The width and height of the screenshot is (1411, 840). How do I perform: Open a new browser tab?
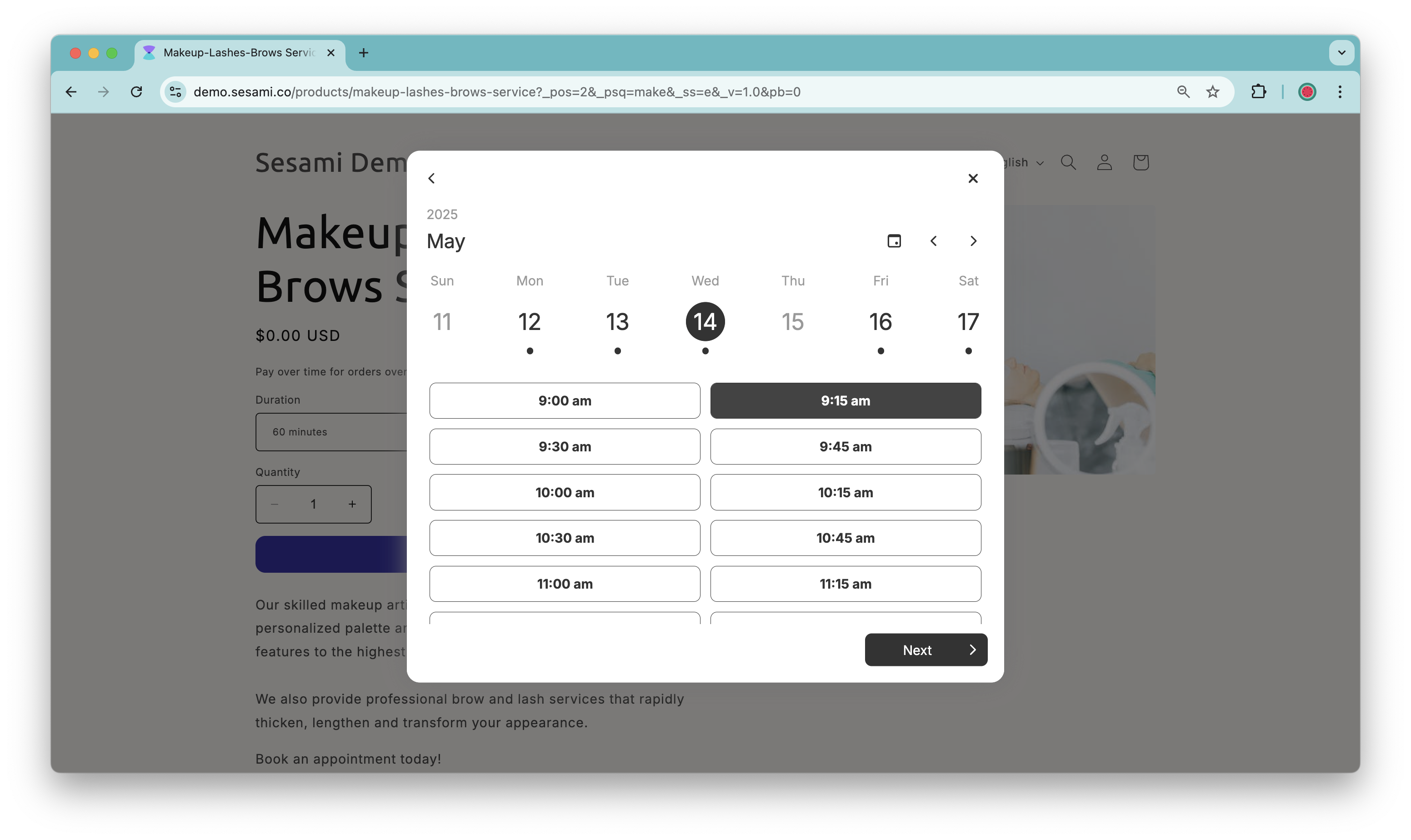363,53
